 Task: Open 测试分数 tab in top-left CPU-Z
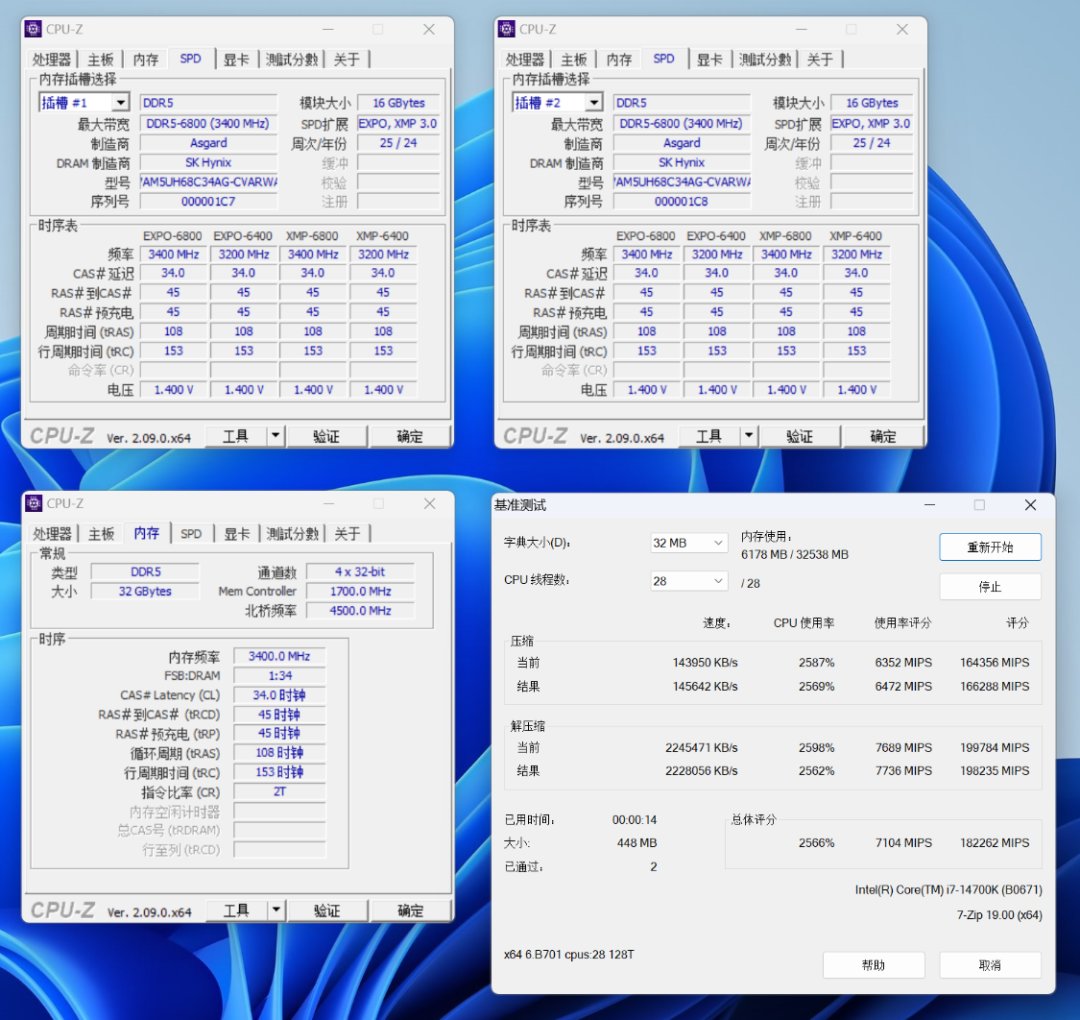(x=292, y=60)
